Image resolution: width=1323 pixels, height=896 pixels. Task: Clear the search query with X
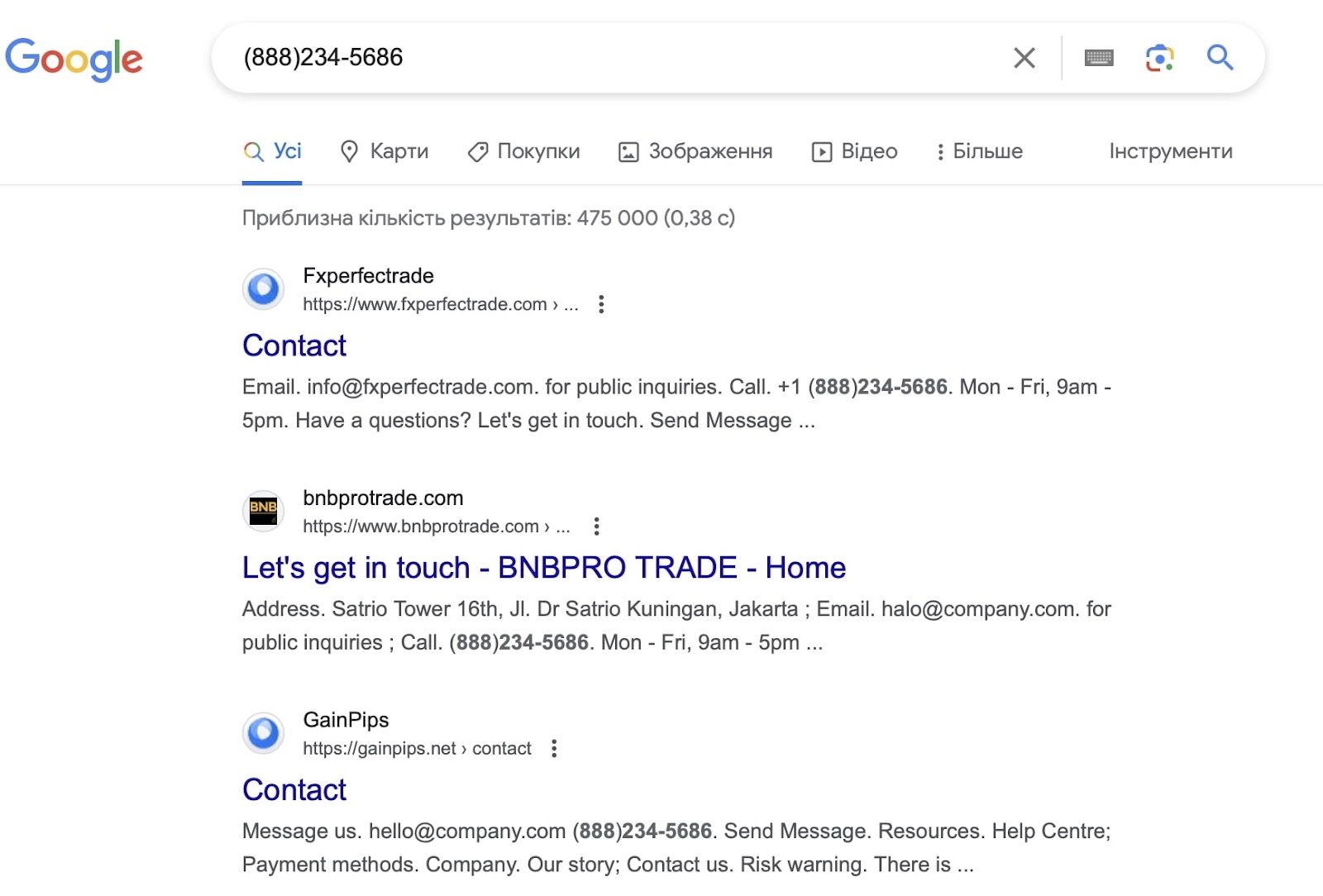1024,58
